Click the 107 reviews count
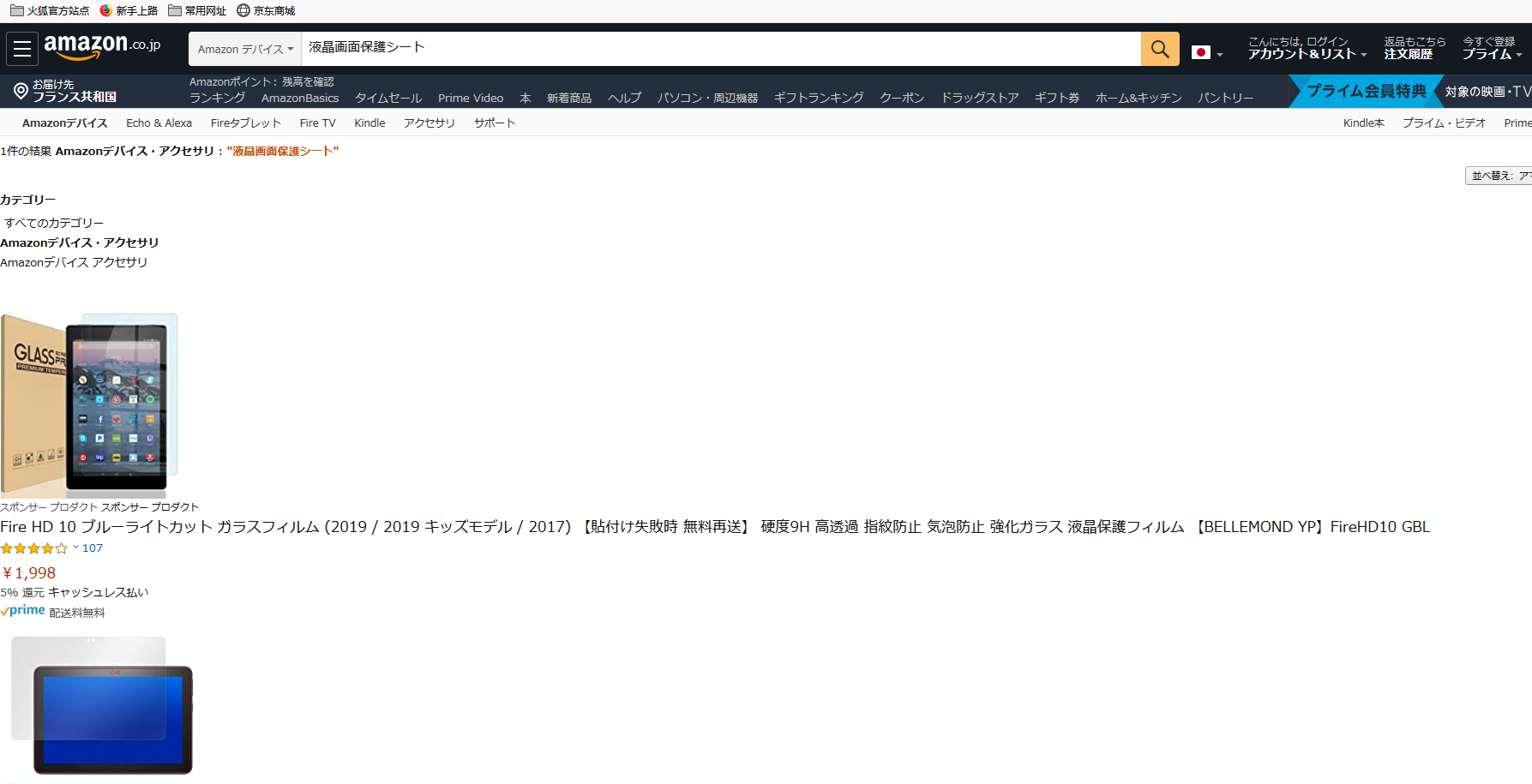This screenshot has height=784, width=1532. point(93,548)
